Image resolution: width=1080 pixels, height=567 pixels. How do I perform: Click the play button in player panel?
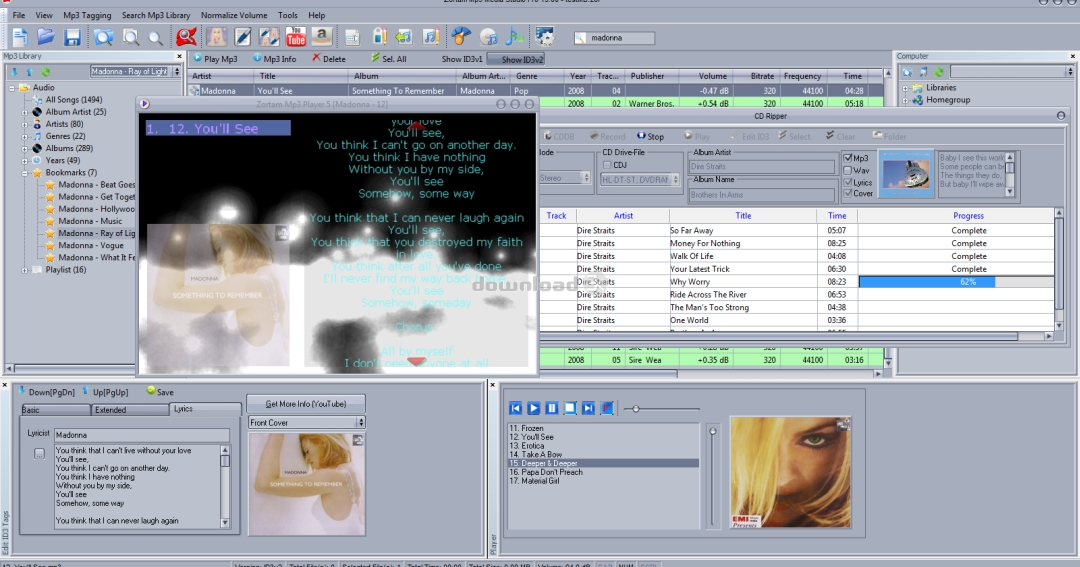(x=534, y=409)
